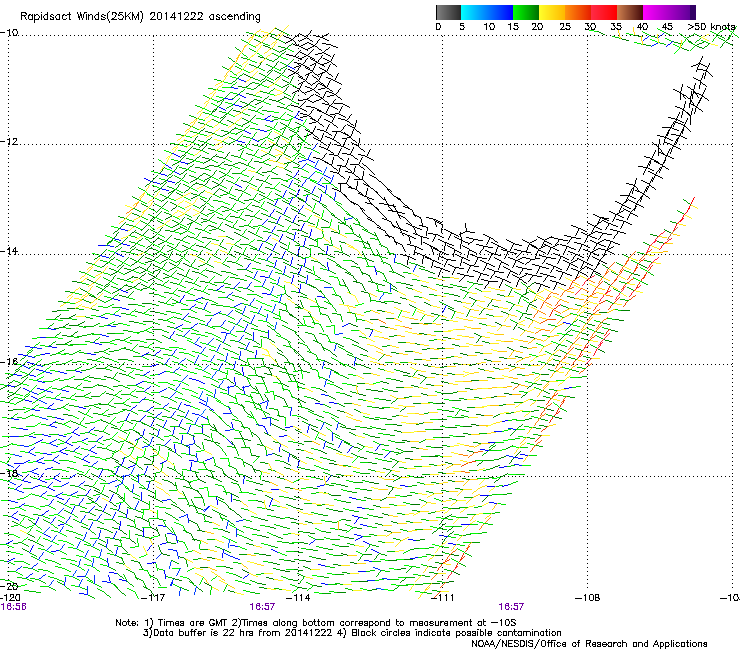This screenshot has height=650, width=740.
Task: Click the "-12" latitude axis label
Action: [9, 142]
